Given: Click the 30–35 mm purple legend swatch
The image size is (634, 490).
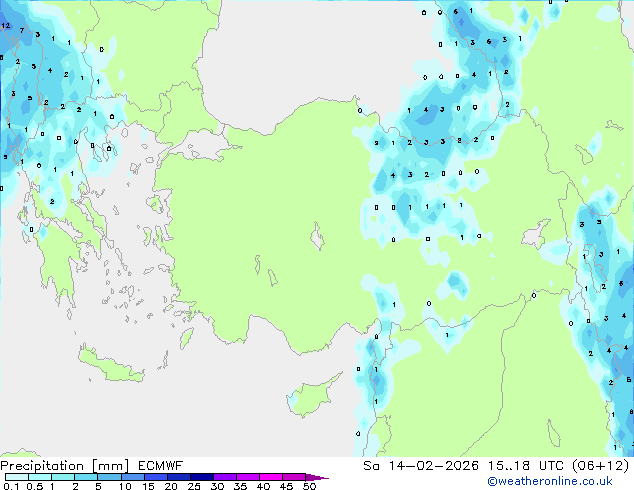Looking at the screenshot, I should click(x=225, y=477).
